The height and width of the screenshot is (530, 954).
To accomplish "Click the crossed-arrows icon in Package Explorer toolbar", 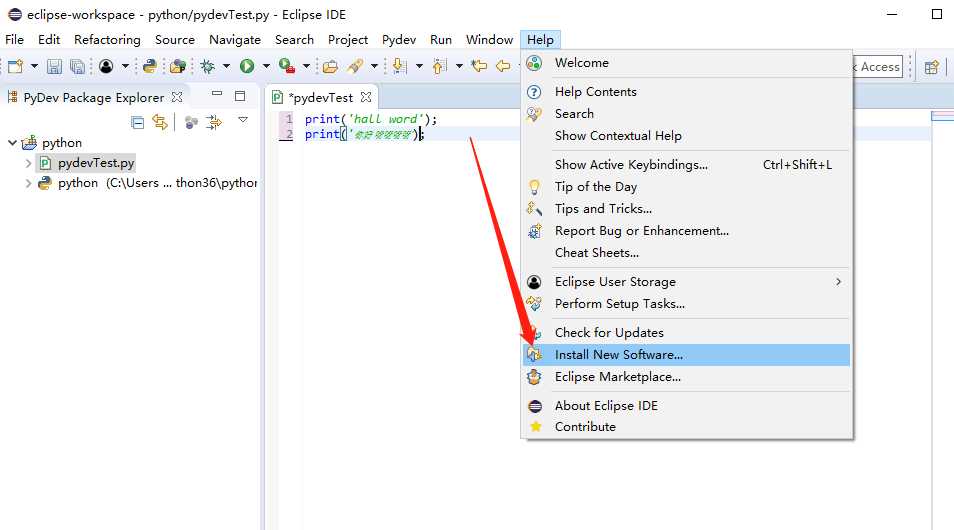I will pyautogui.click(x=214, y=122).
